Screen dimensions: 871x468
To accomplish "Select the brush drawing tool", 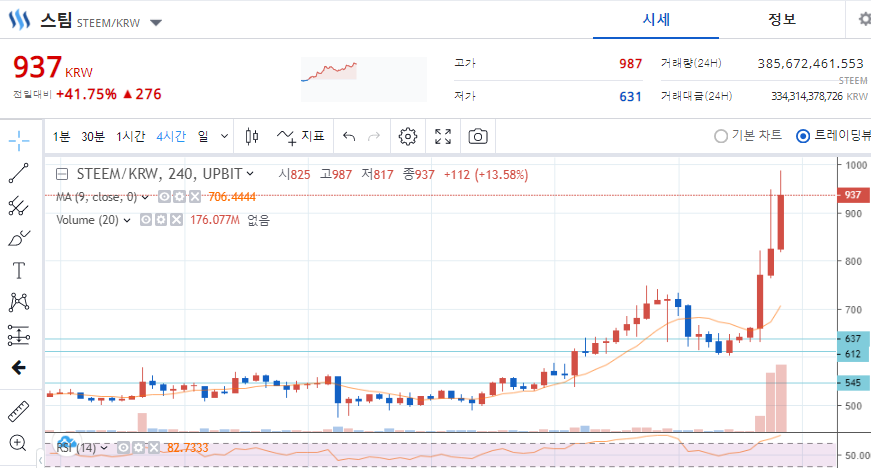I will [18, 239].
